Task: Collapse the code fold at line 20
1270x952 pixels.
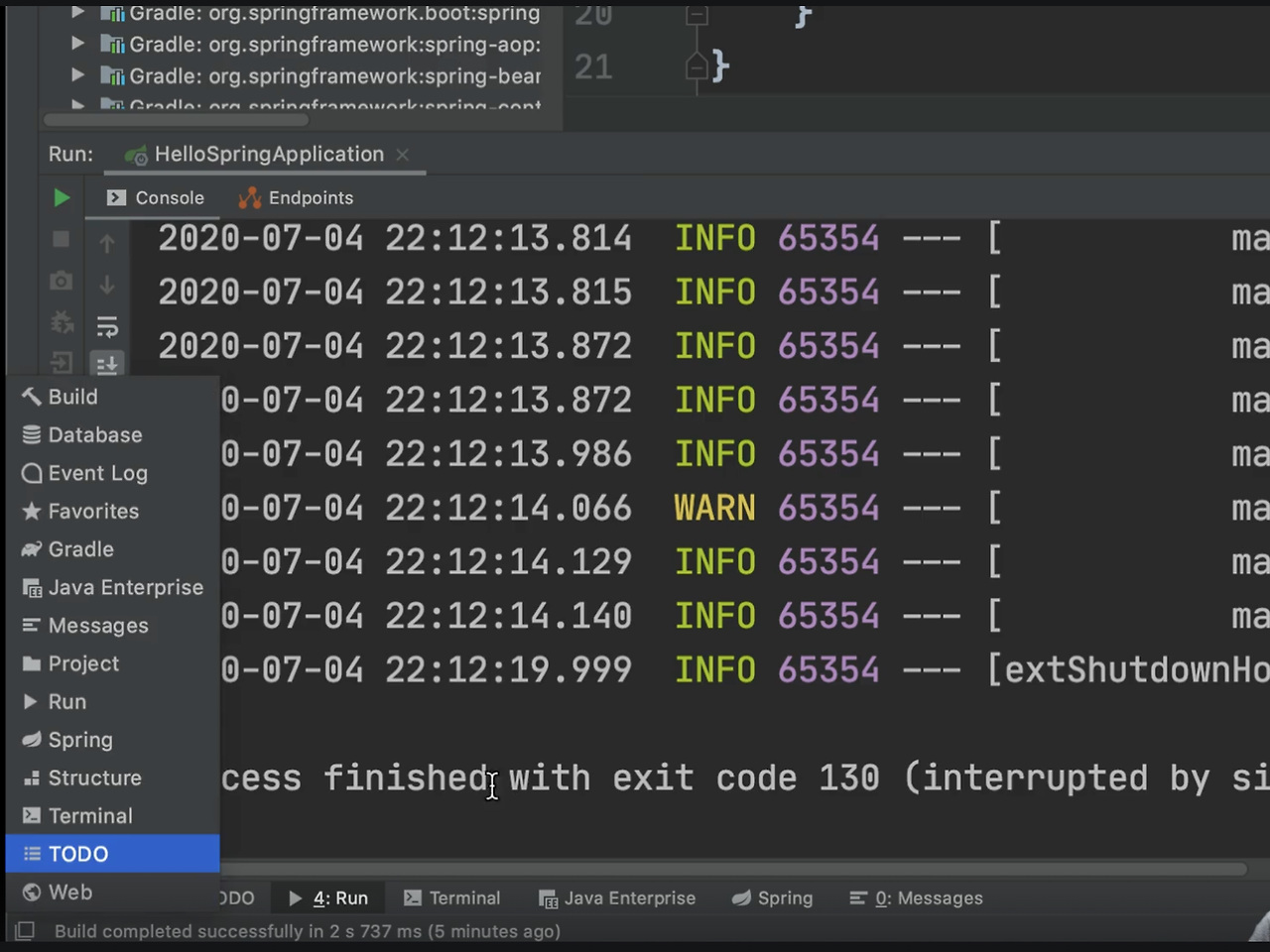Action: pyautogui.click(x=697, y=15)
